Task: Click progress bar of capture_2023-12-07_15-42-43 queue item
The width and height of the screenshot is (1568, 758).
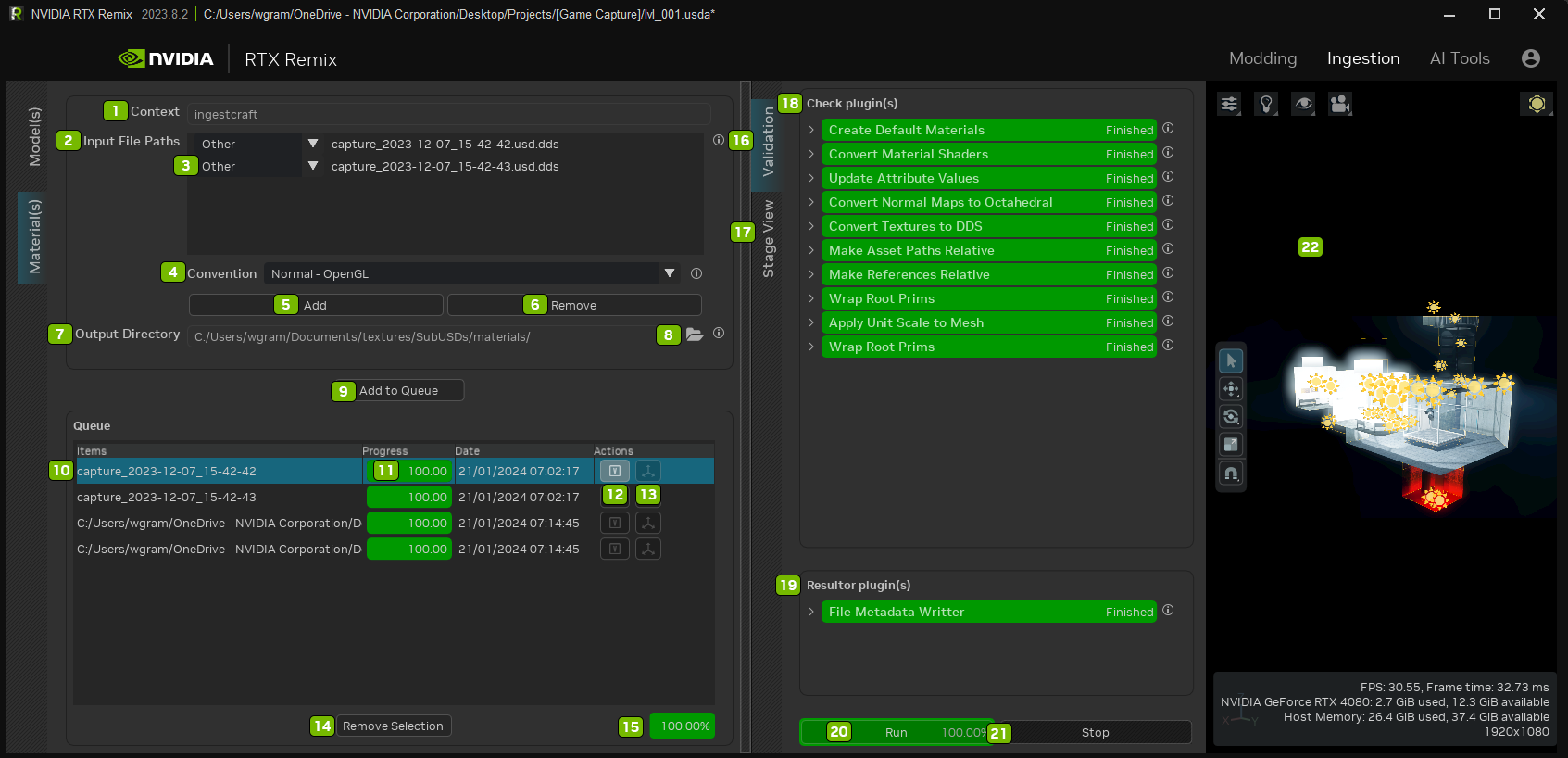Action: 409,497
